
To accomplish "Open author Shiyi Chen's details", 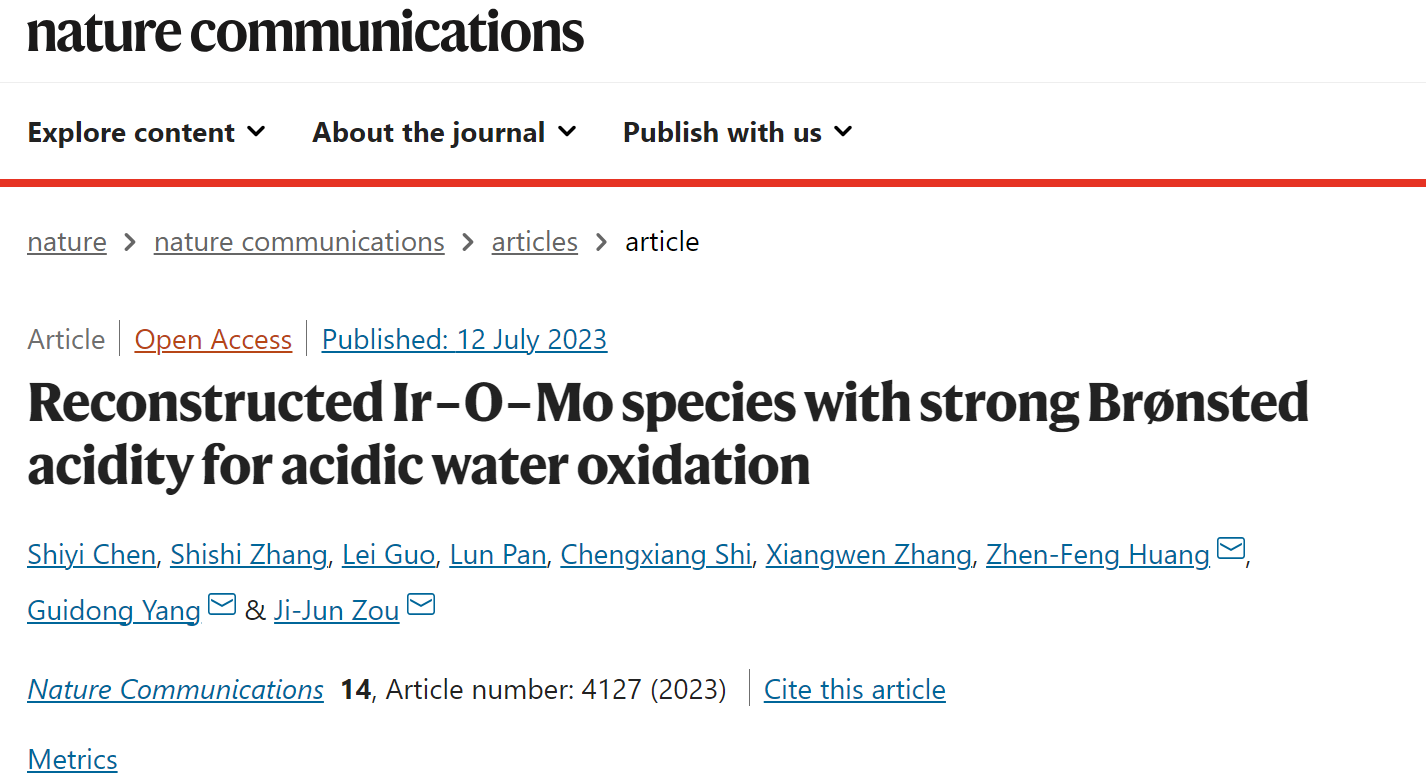I will coord(91,555).
